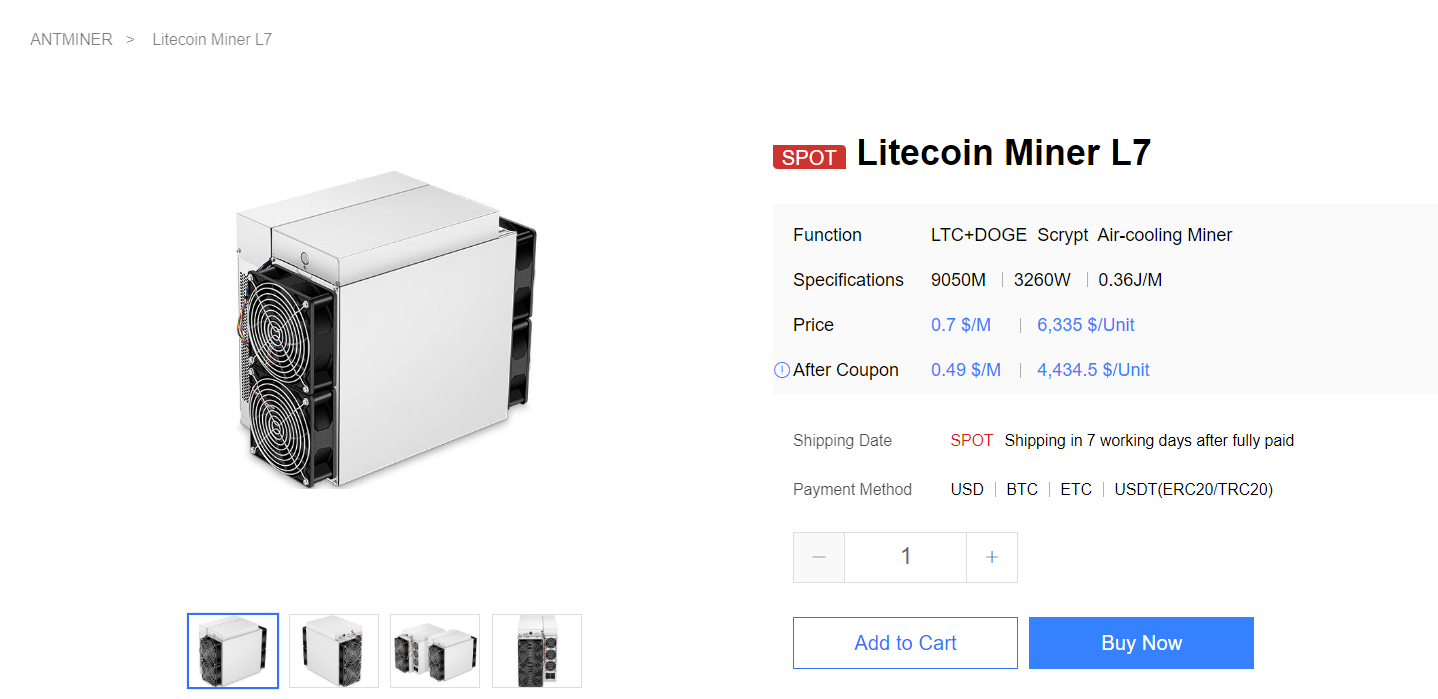Click the red SPOT shipping label
Screen dimensions: 1438x699
pos(972,441)
